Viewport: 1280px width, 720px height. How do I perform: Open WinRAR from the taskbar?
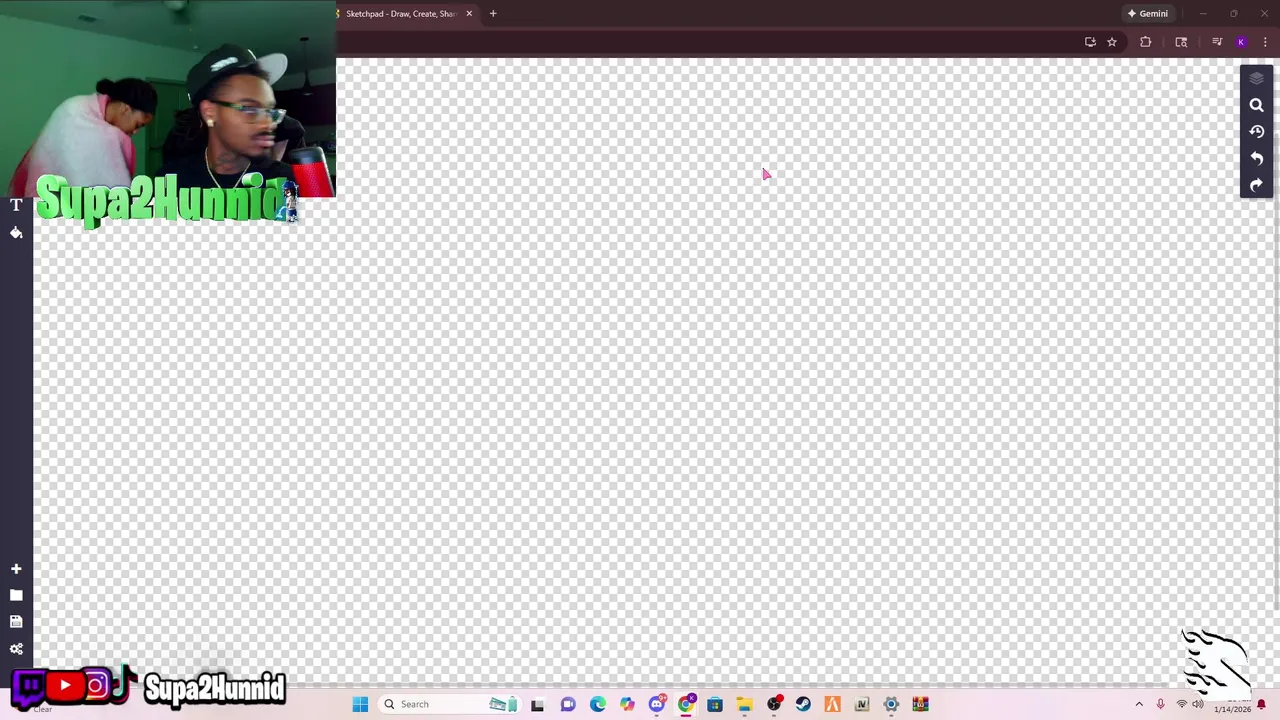click(x=920, y=704)
